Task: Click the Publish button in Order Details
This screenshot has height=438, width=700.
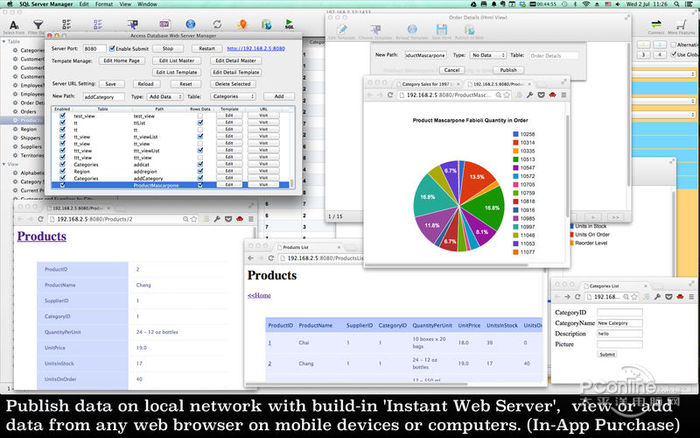Action: pyautogui.click(x=507, y=70)
